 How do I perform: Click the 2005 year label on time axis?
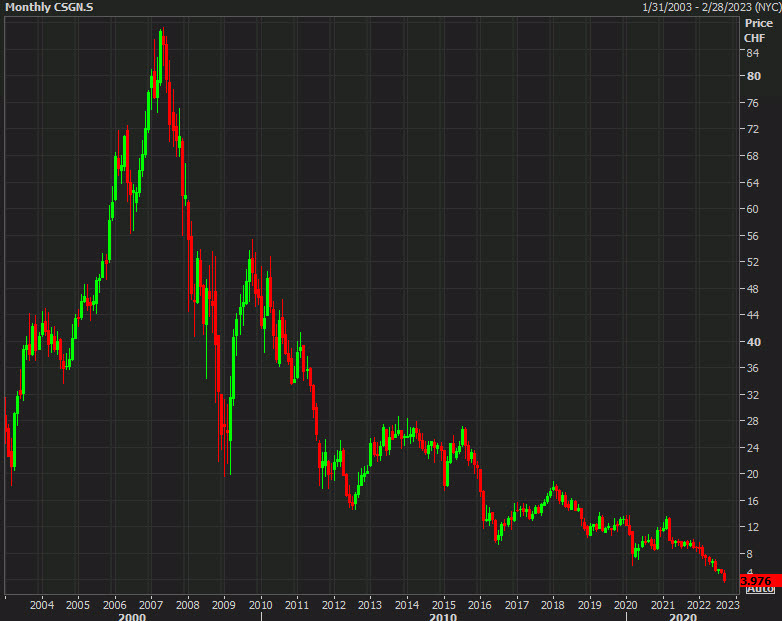click(x=78, y=605)
